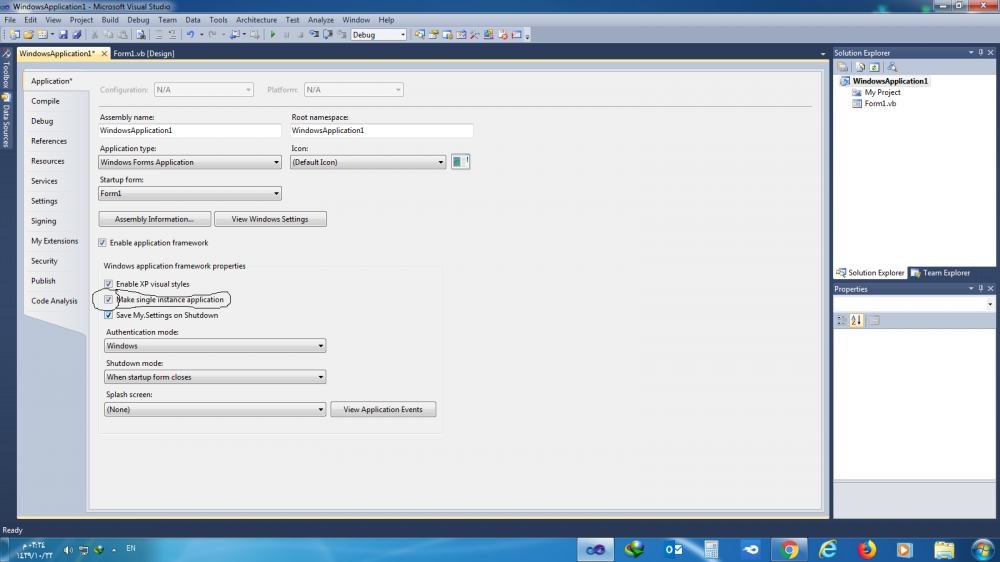
Task: Open Outlook from the taskbar
Action: [673, 549]
